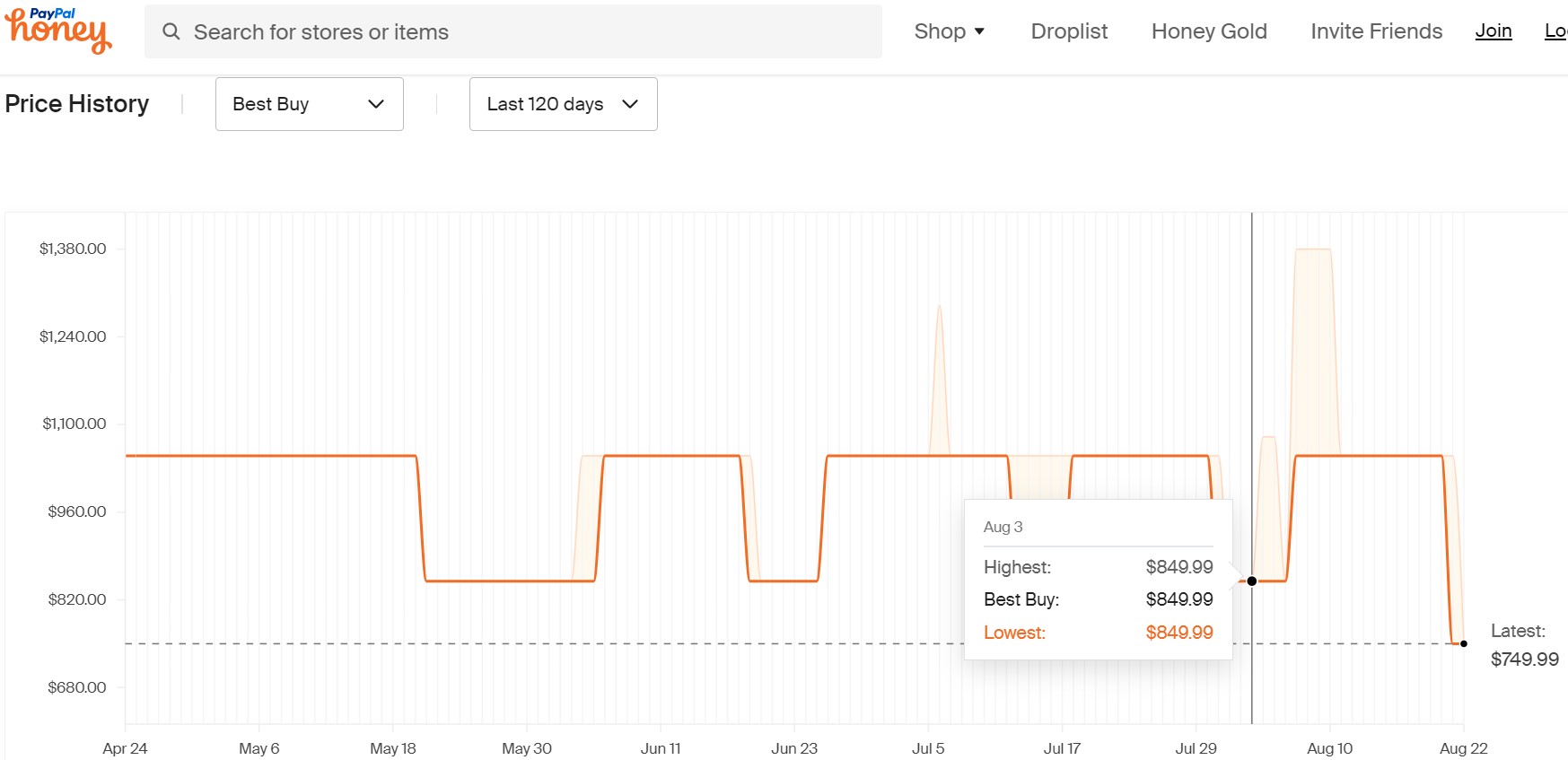Click the May 30 date label

527,748
